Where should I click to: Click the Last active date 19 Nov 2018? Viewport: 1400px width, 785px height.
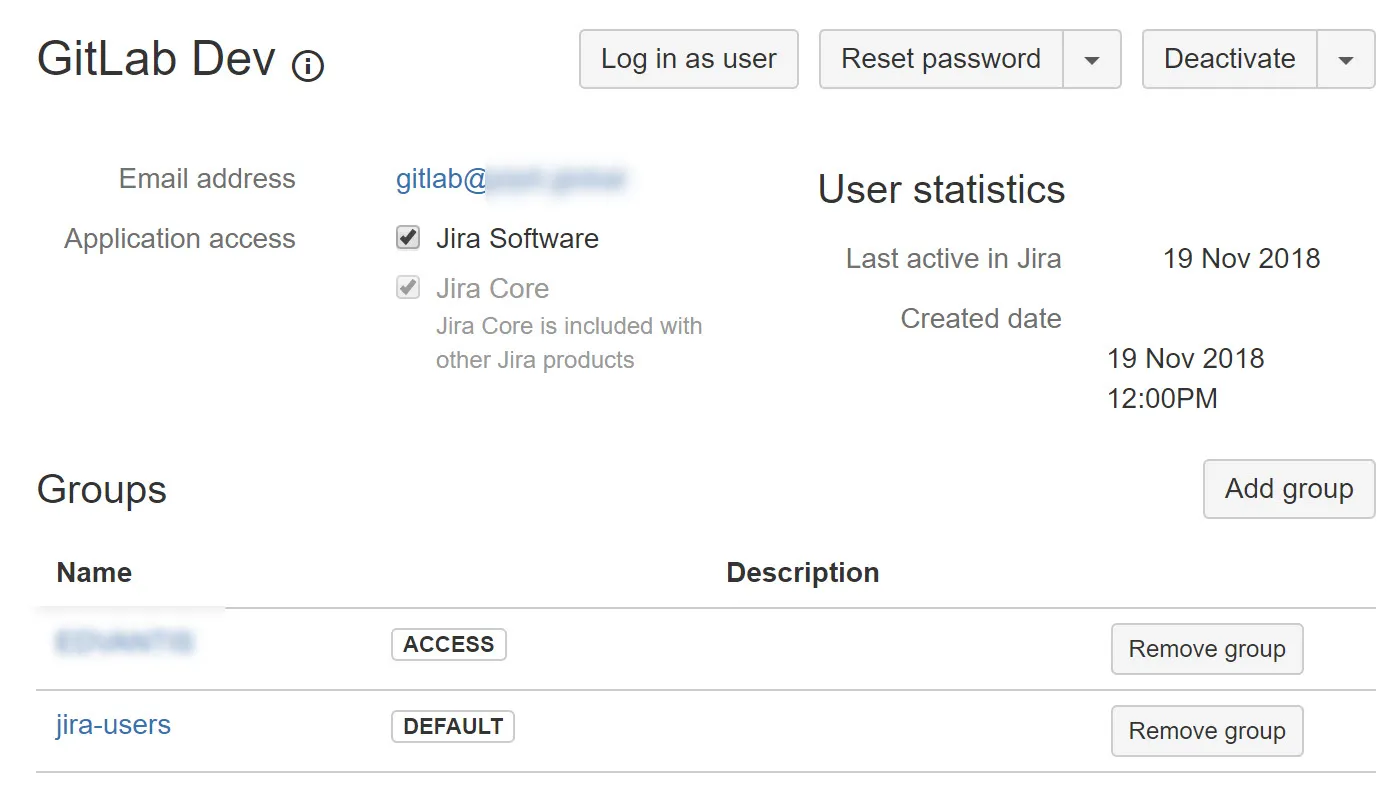point(1241,258)
